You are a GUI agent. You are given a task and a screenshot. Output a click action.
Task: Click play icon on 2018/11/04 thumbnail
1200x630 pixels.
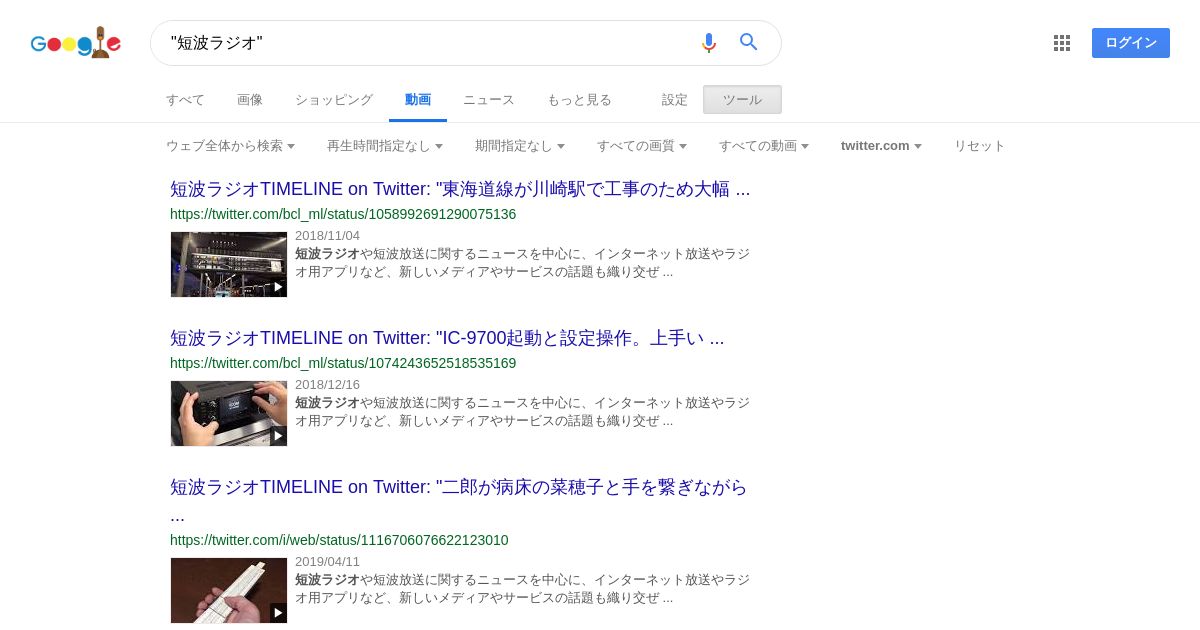click(x=278, y=287)
